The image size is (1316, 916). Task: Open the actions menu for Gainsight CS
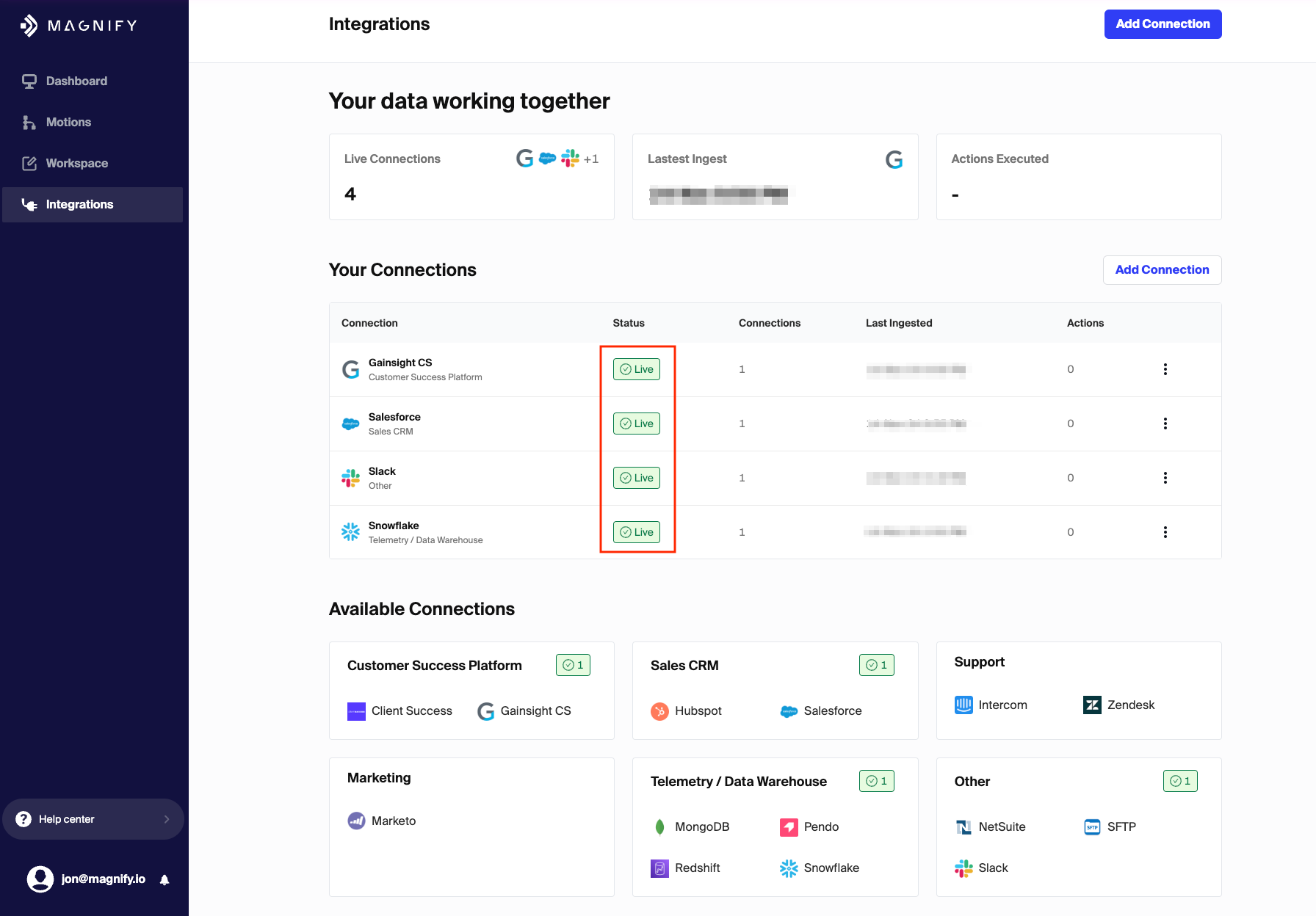tap(1165, 369)
